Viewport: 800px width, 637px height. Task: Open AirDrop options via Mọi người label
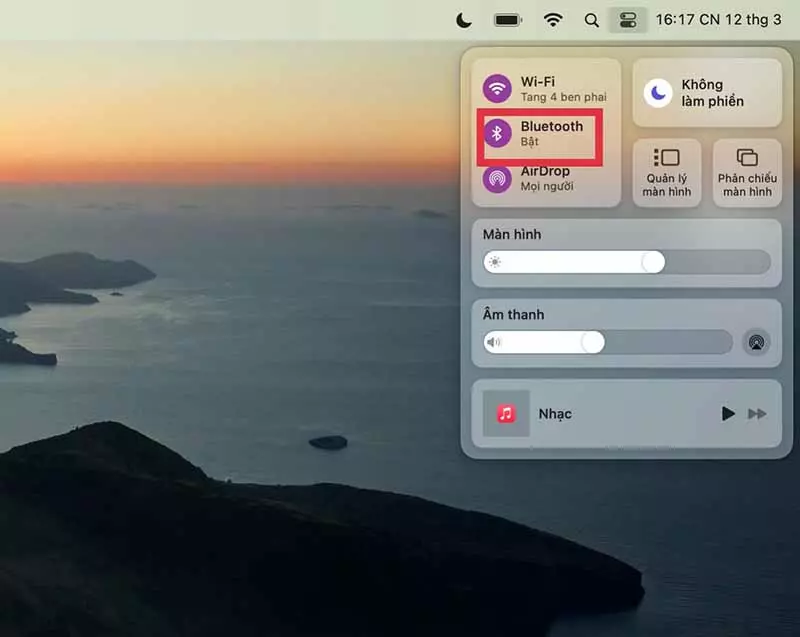click(x=547, y=186)
